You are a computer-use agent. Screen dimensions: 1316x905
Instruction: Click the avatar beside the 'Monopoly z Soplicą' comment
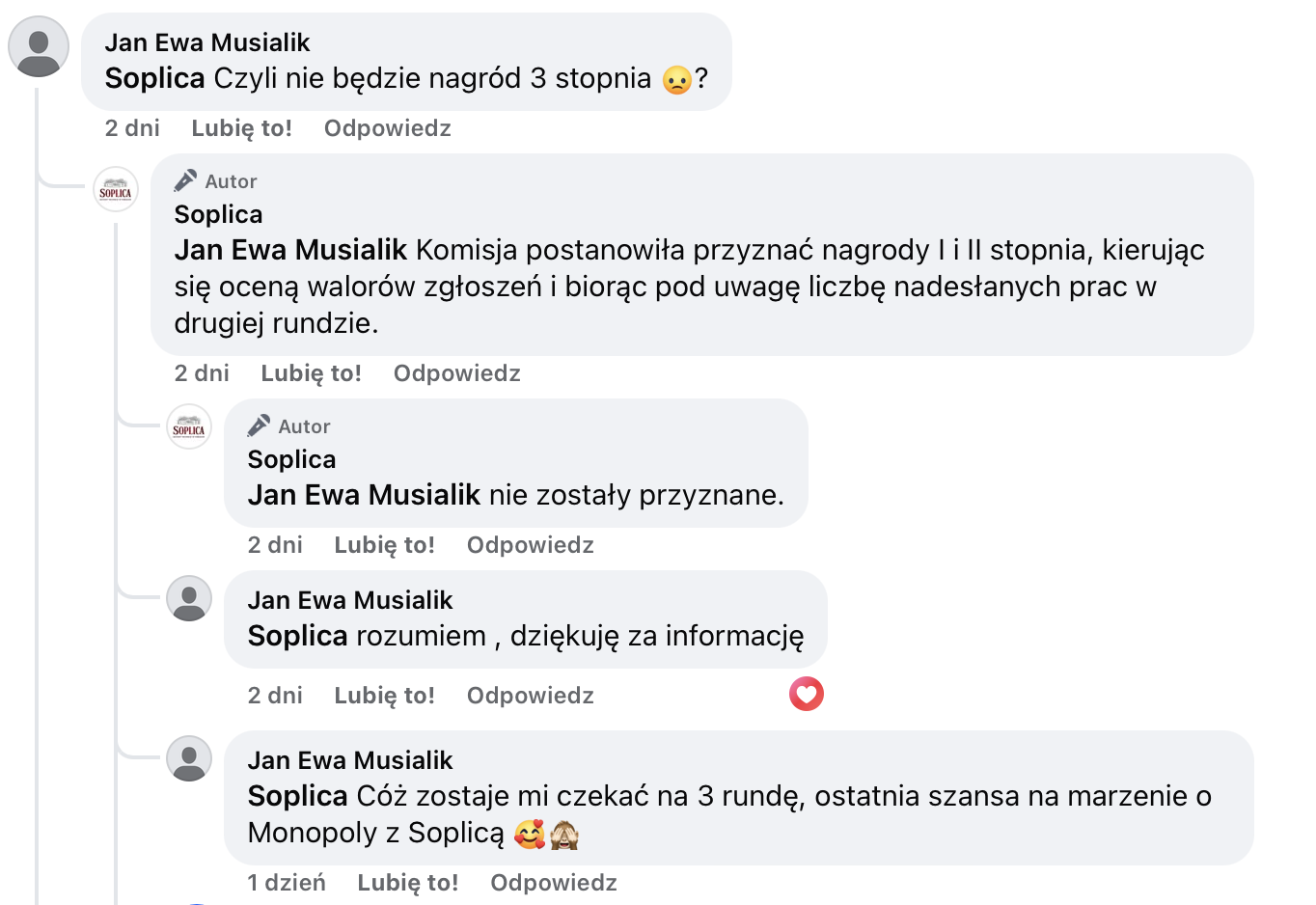pos(189,758)
